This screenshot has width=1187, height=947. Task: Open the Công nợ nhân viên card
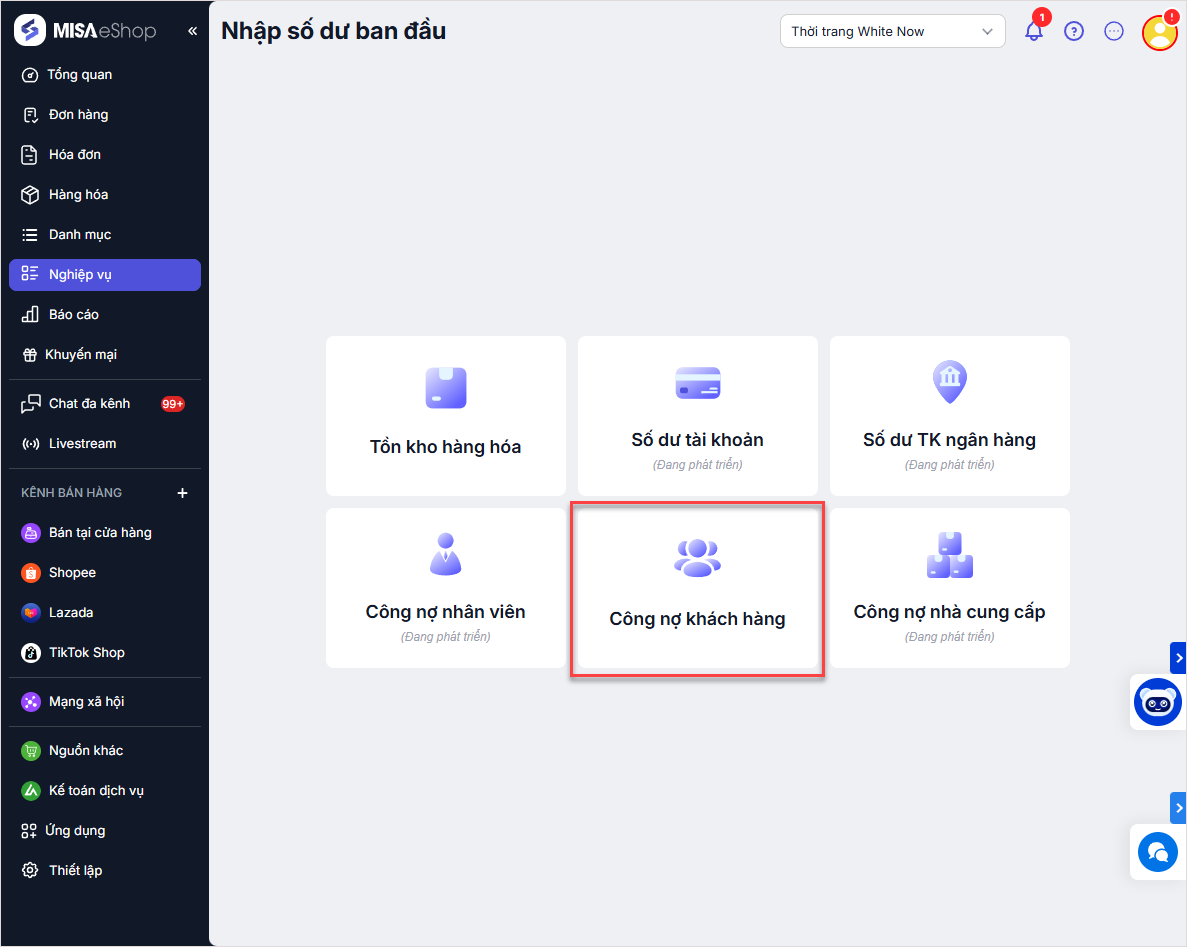tap(446, 587)
